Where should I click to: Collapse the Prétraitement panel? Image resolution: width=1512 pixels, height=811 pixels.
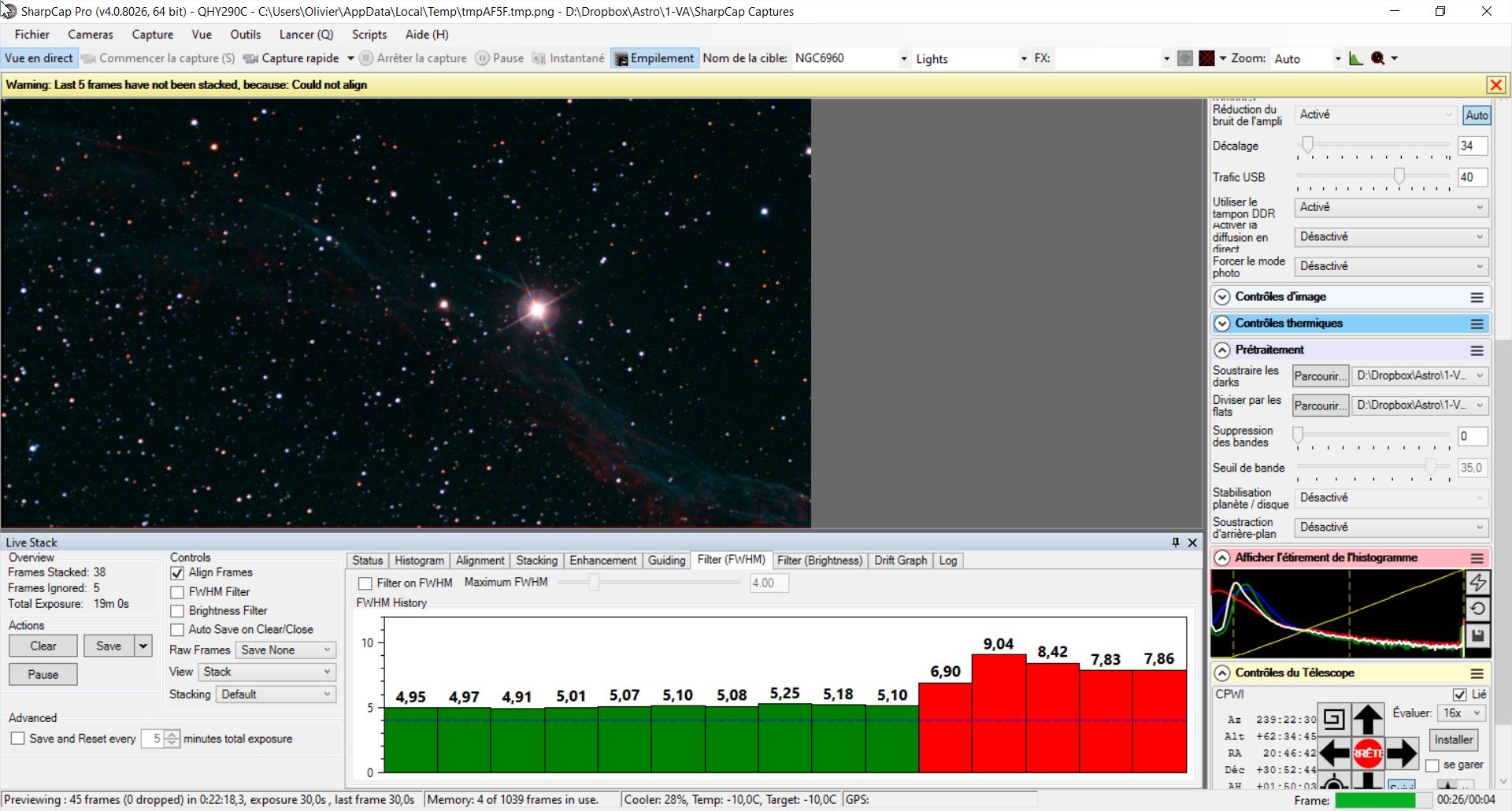coord(1222,350)
